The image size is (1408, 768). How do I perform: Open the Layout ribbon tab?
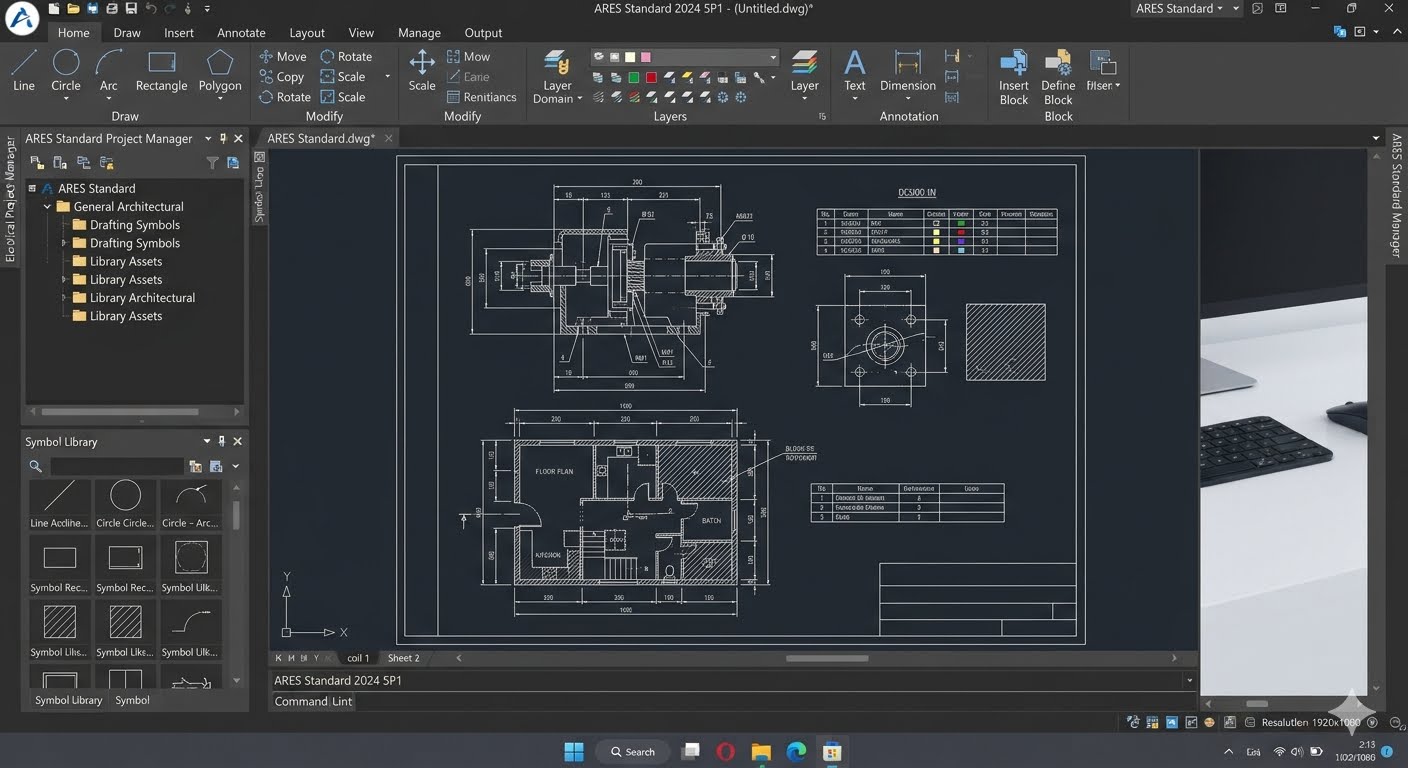(307, 33)
